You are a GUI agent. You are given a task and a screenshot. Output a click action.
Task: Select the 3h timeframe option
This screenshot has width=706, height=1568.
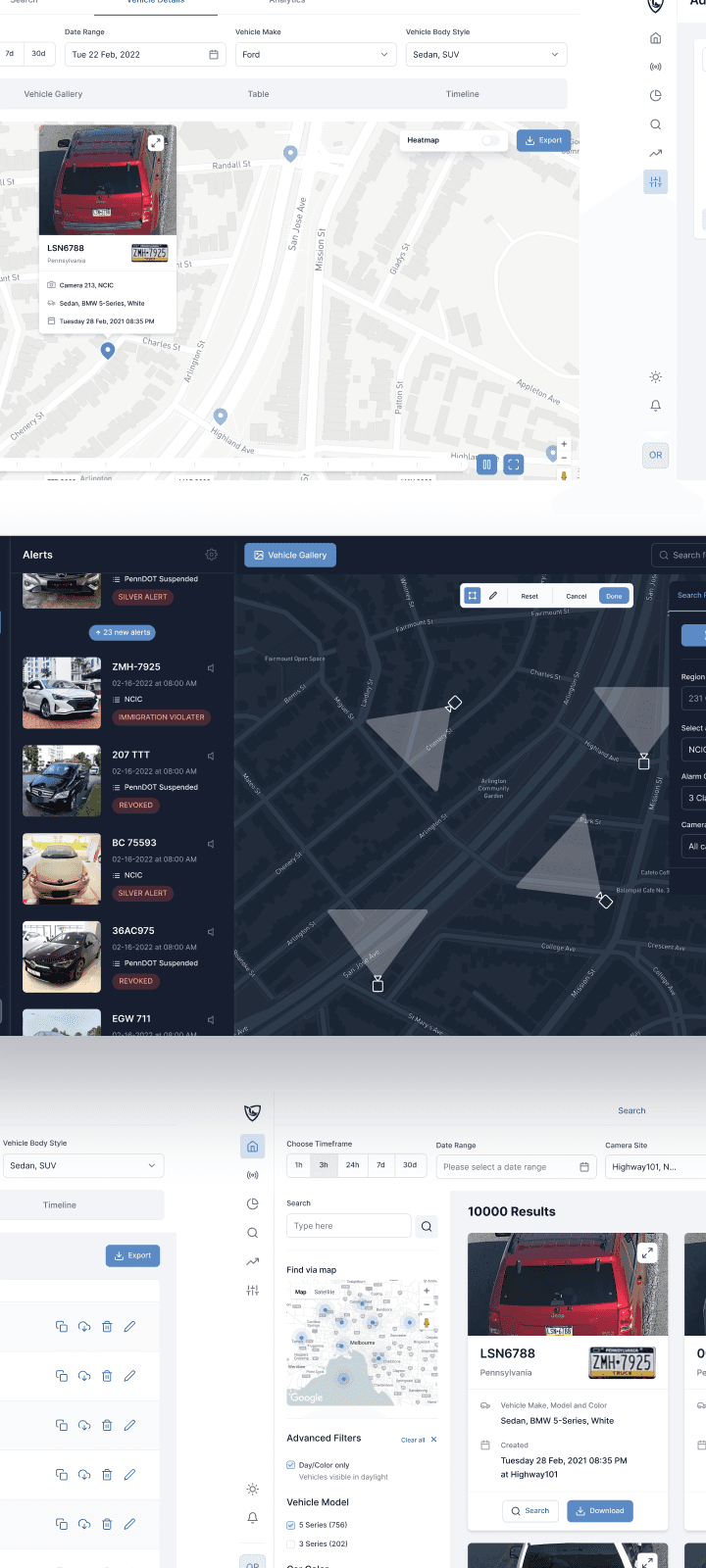[x=324, y=1165]
